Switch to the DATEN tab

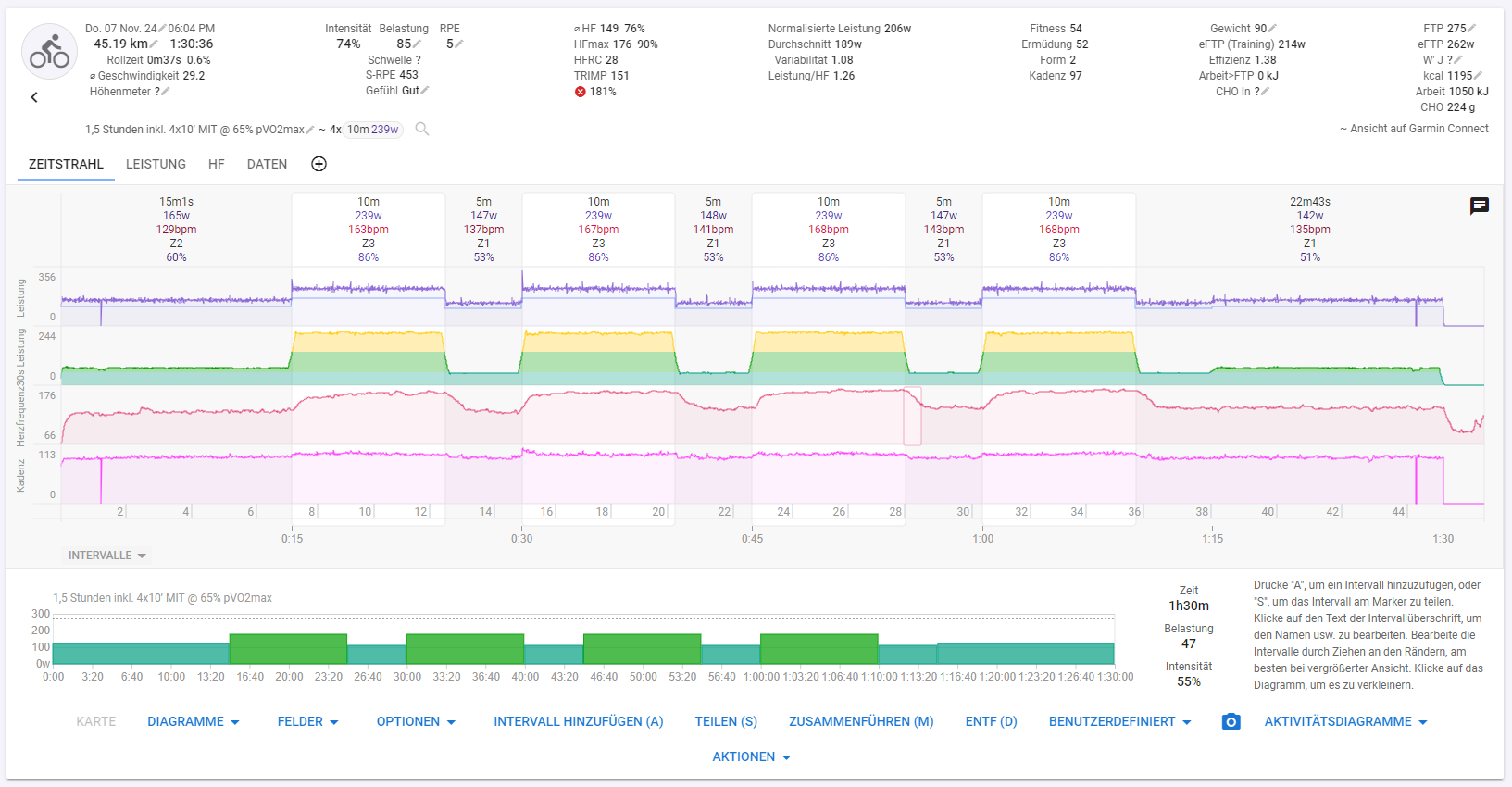pos(267,164)
